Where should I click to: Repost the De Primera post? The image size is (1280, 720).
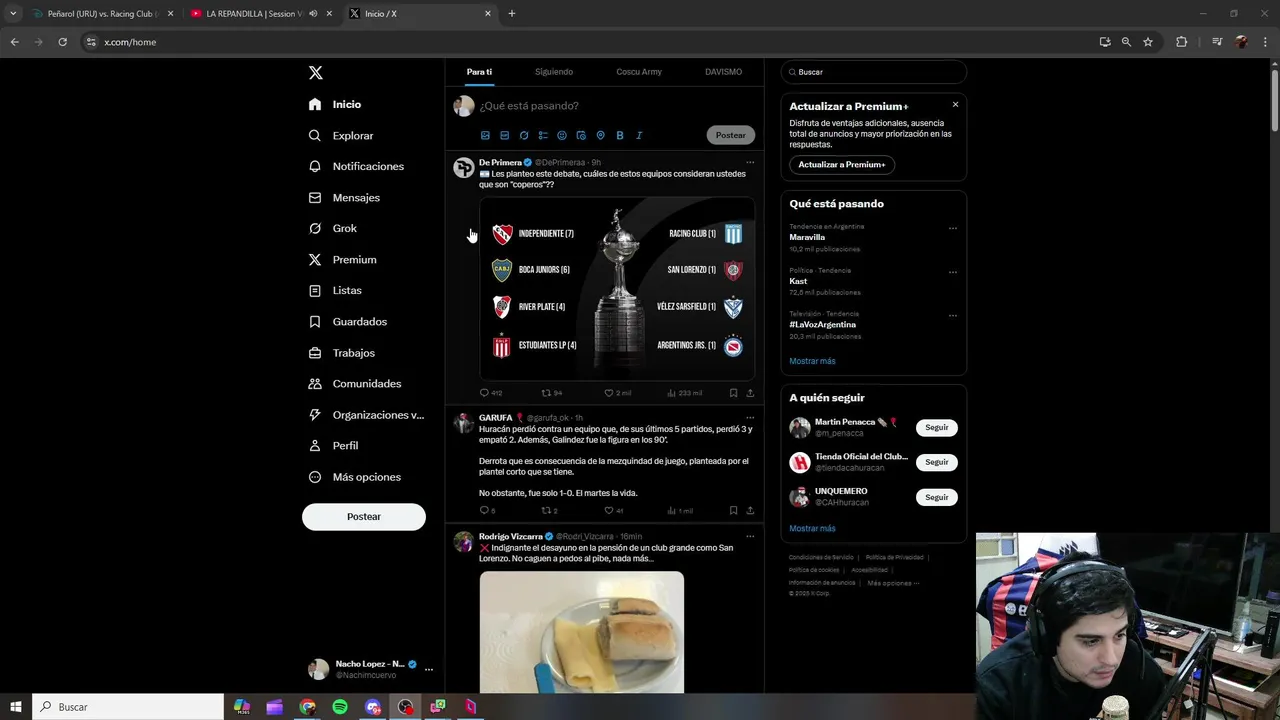[551, 393]
